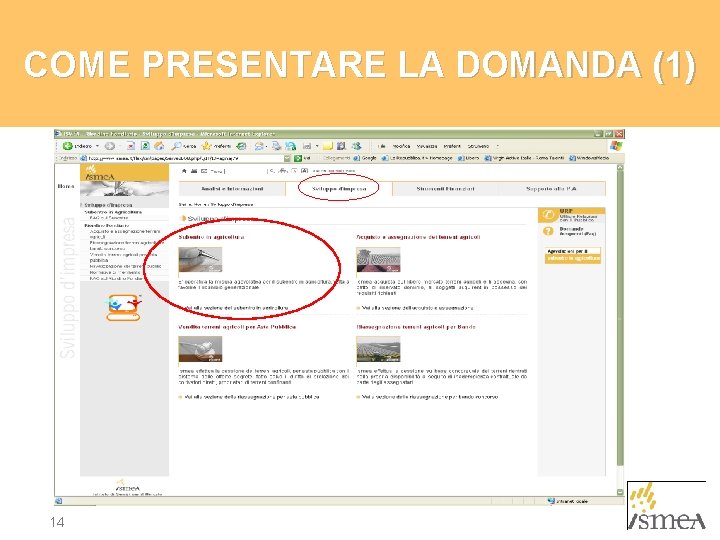Click the green Vai (Go) button
The width and height of the screenshot is (720, 540).
[x=302, y=158]
